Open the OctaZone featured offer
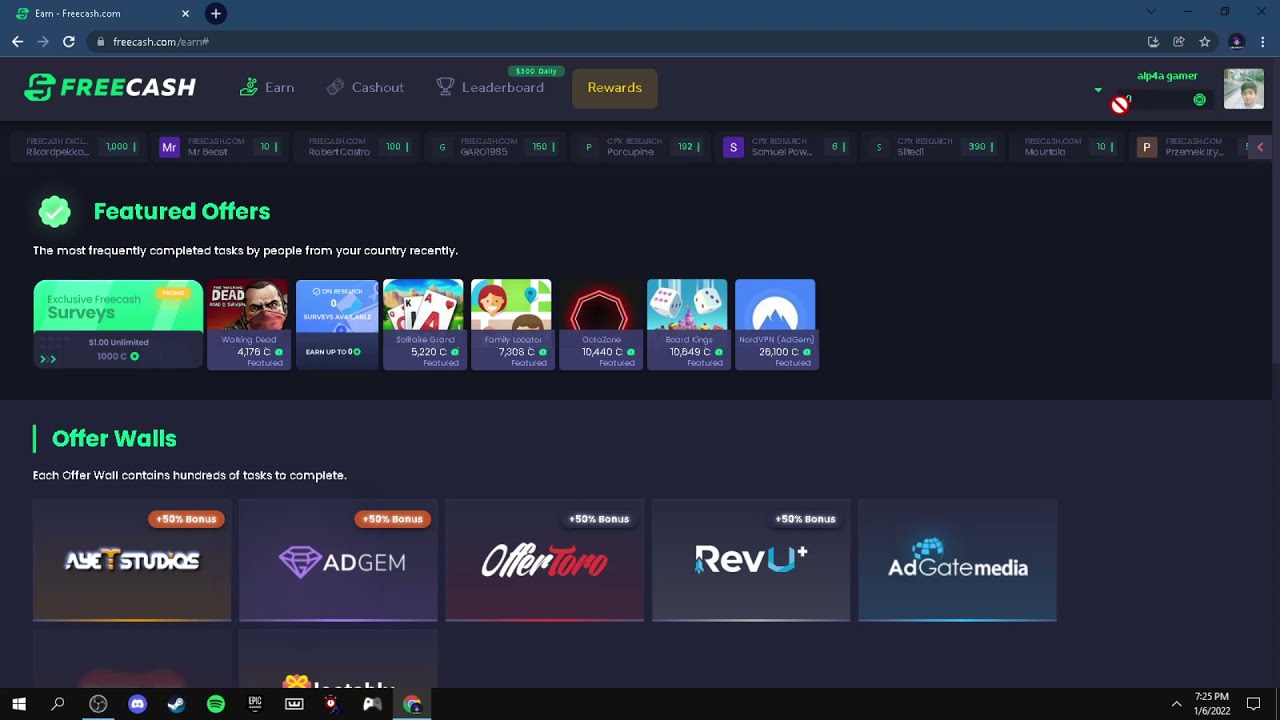The width and height of the screenshot is (1280, 720). pyautogui.click(x=601, y=324)
